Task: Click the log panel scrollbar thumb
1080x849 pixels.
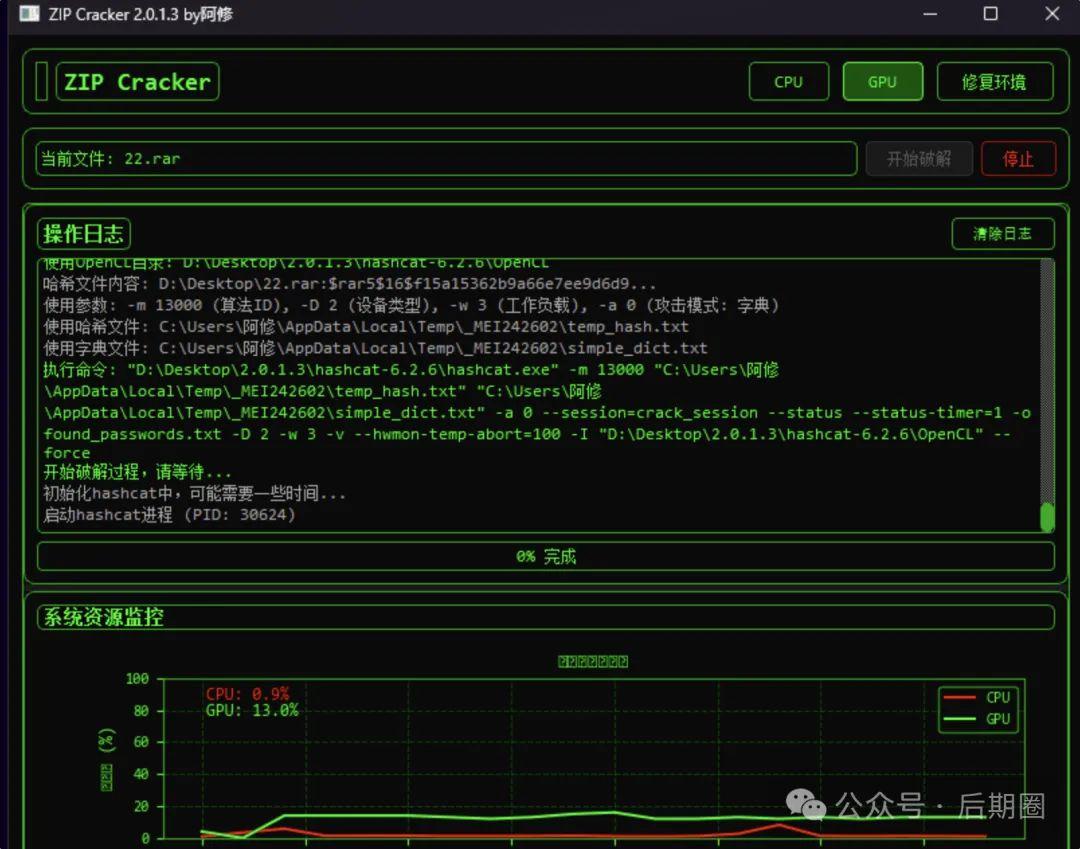Action: click(1047, 517)
